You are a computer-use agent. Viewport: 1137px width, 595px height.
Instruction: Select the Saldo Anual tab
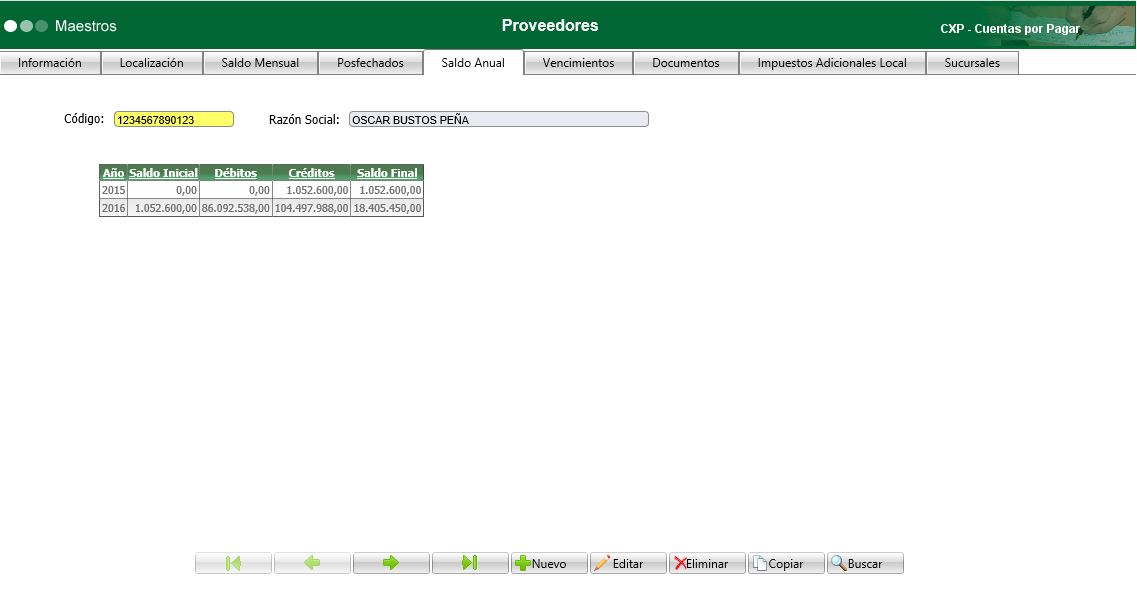474,63
